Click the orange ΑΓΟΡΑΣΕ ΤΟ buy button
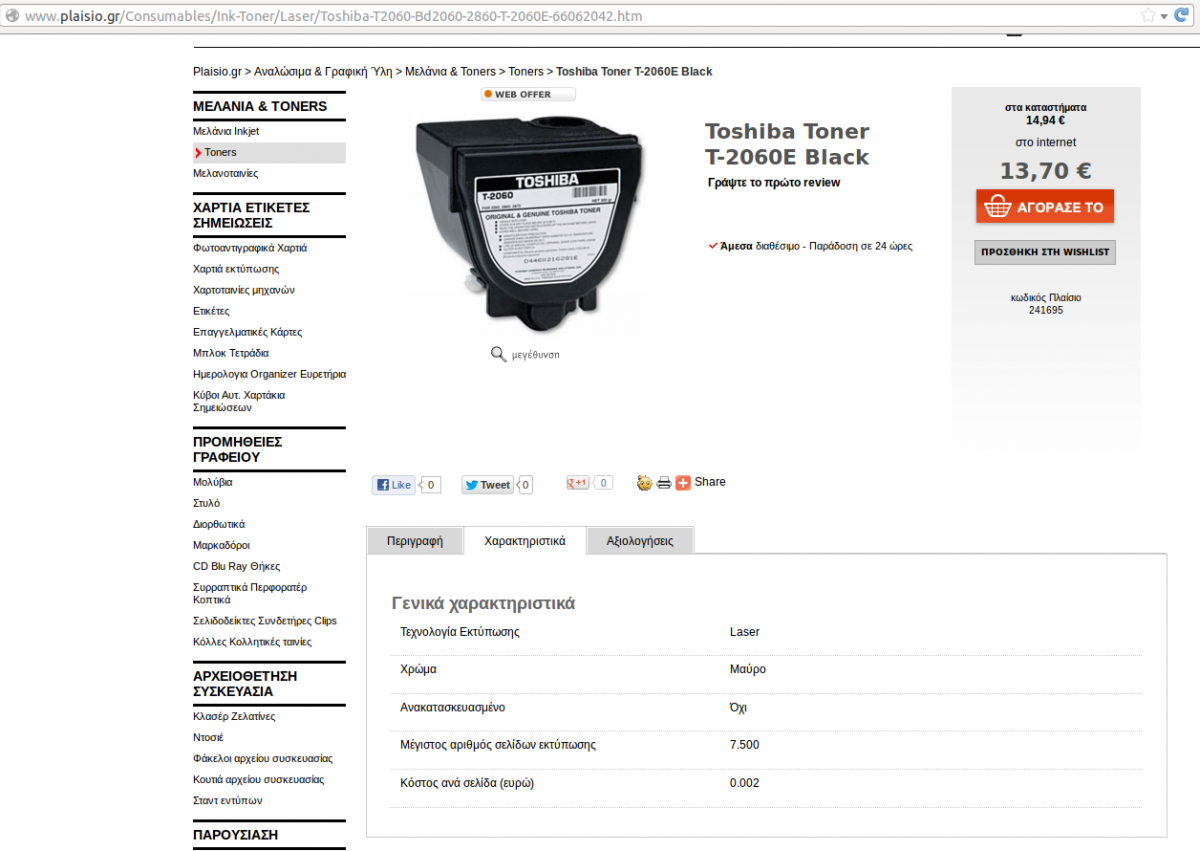This screenshot has width=1200, height=851. (x=1045, y=207)
